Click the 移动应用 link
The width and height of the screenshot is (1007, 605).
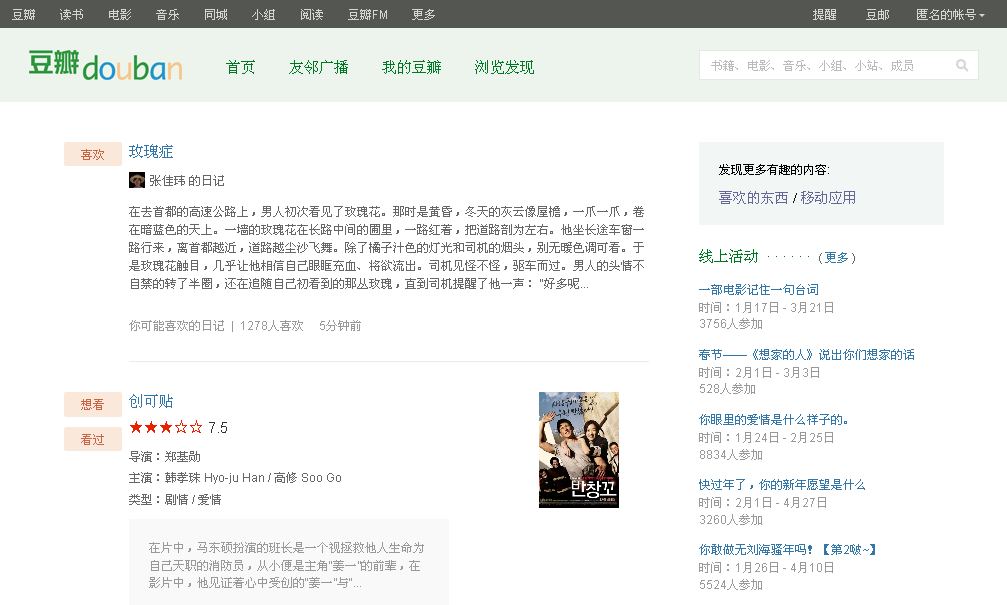[x=828, y=197]
